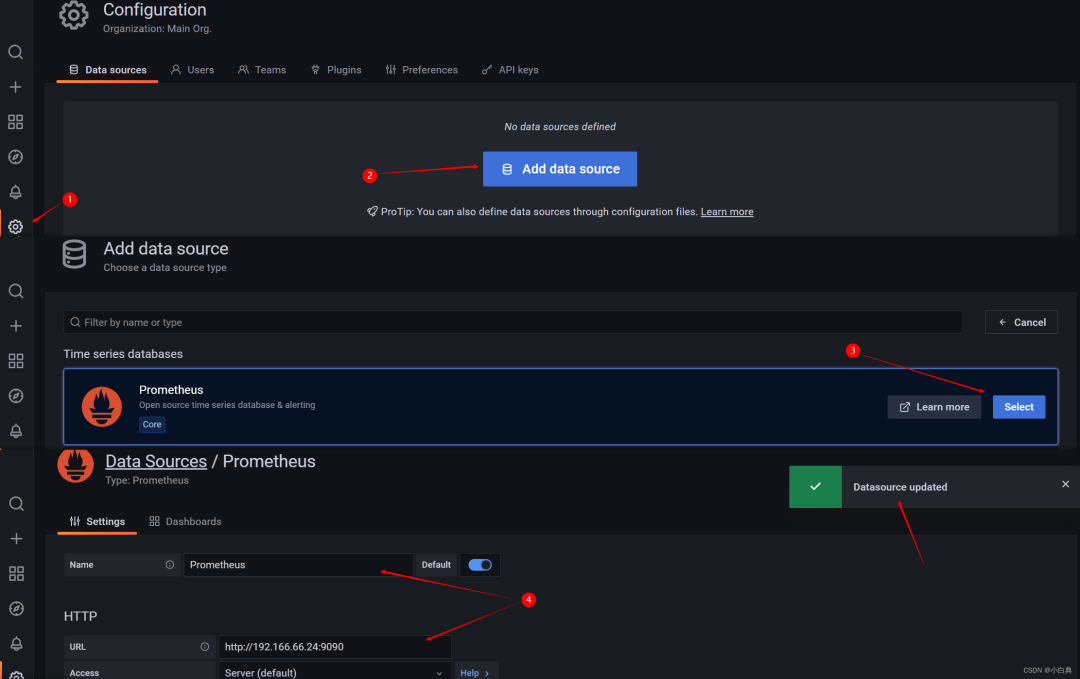This screenshot has width=1080, height=679.
Task: Open alerting bell icon in Configuration page sidebar
Action: [15, 192]
